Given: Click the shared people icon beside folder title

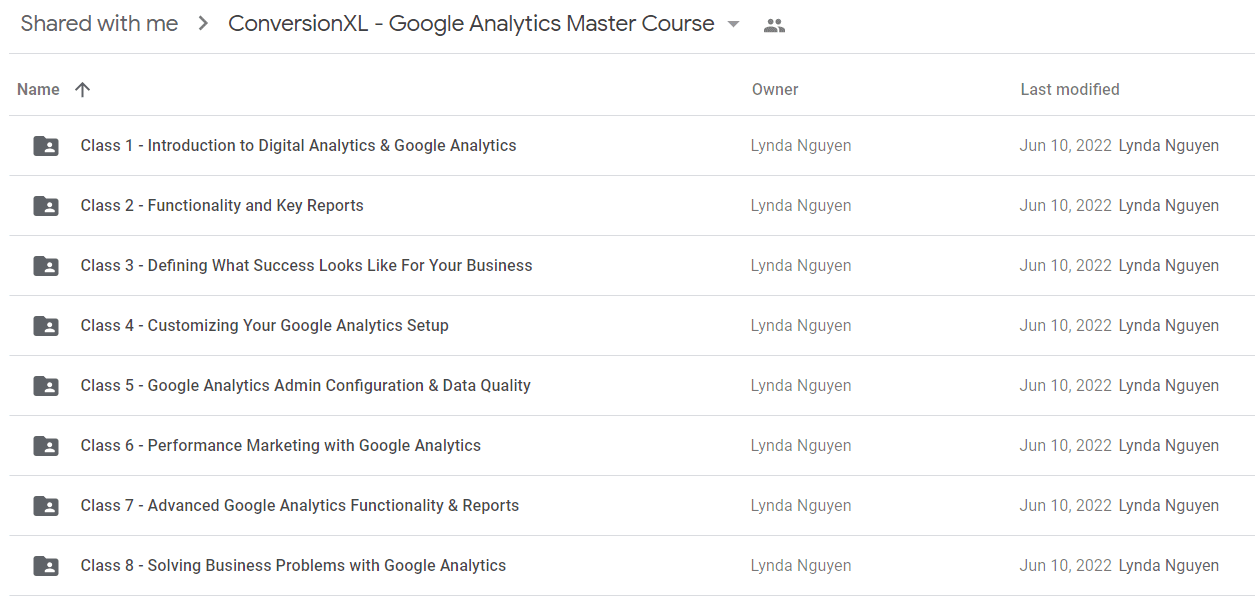Looking at the screenshot, I should pos(774,26).
